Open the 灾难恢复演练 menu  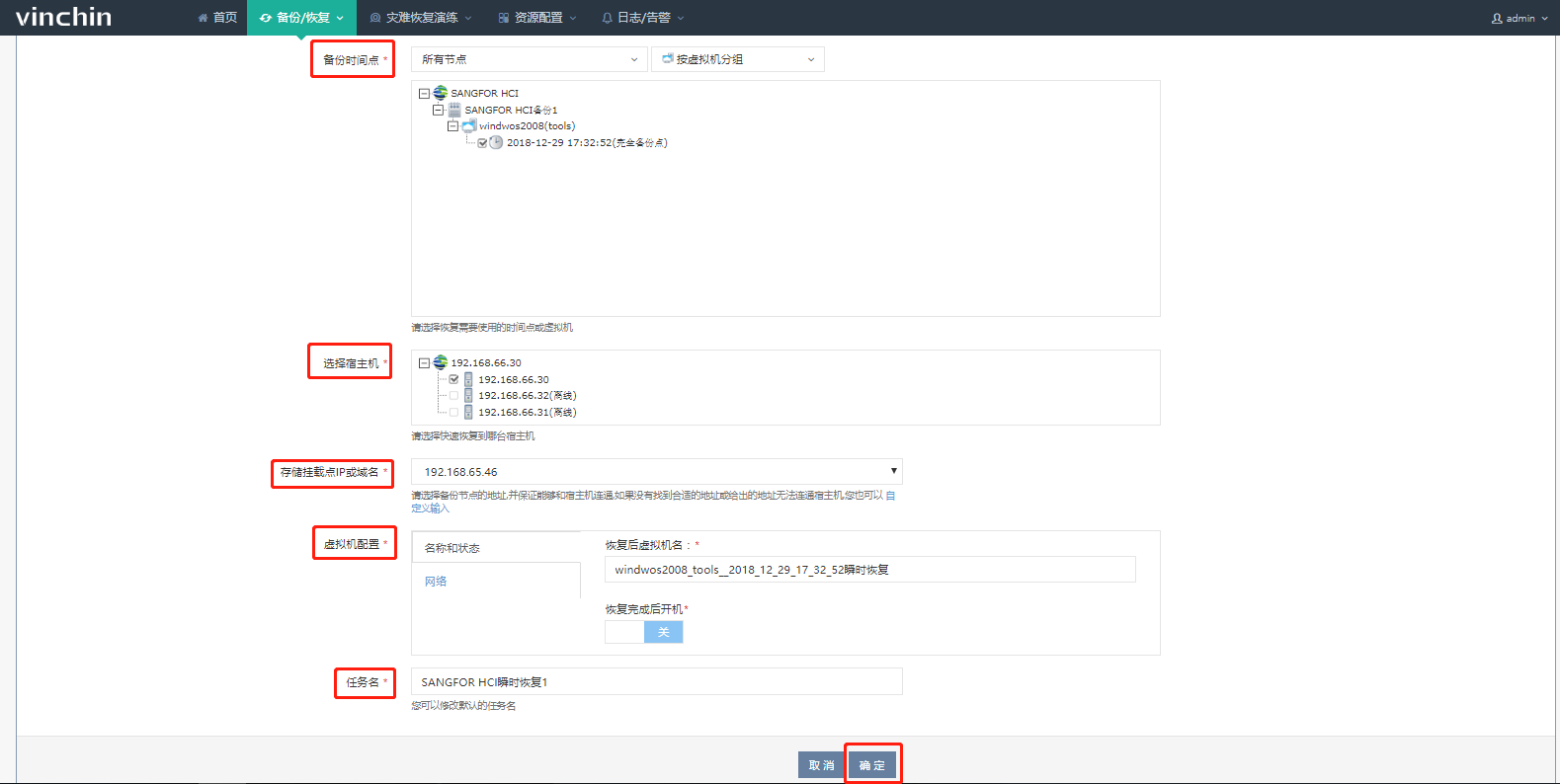pos(421,18)
